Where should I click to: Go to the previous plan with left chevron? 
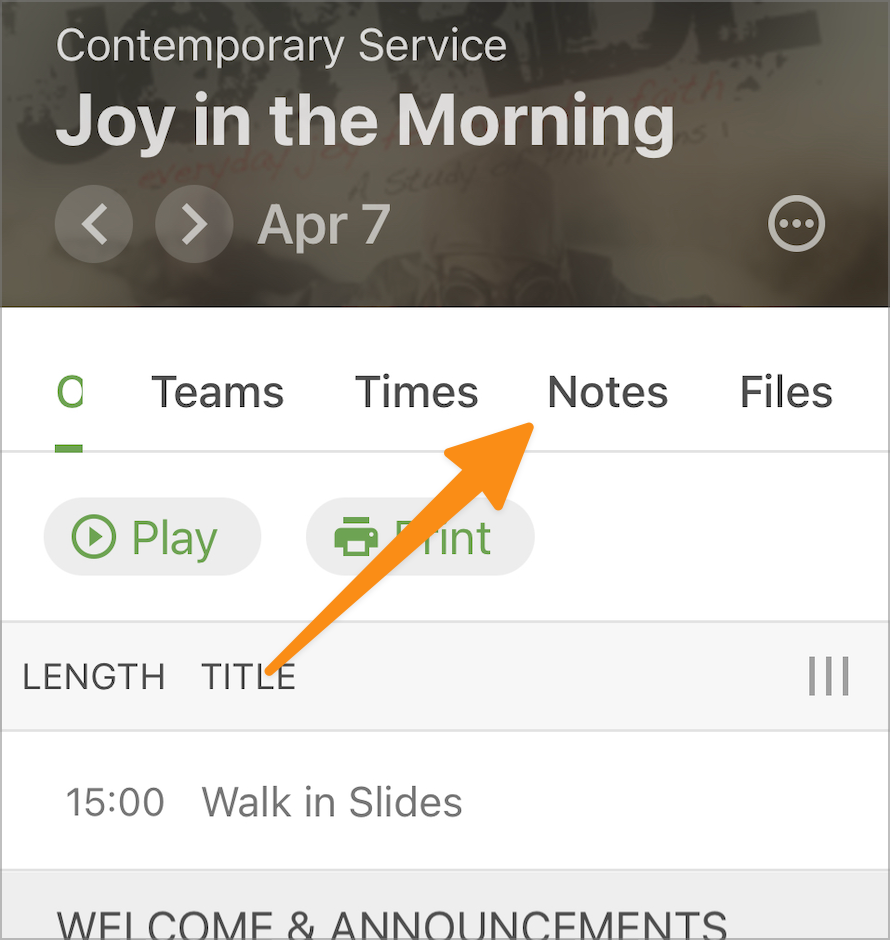93,224
